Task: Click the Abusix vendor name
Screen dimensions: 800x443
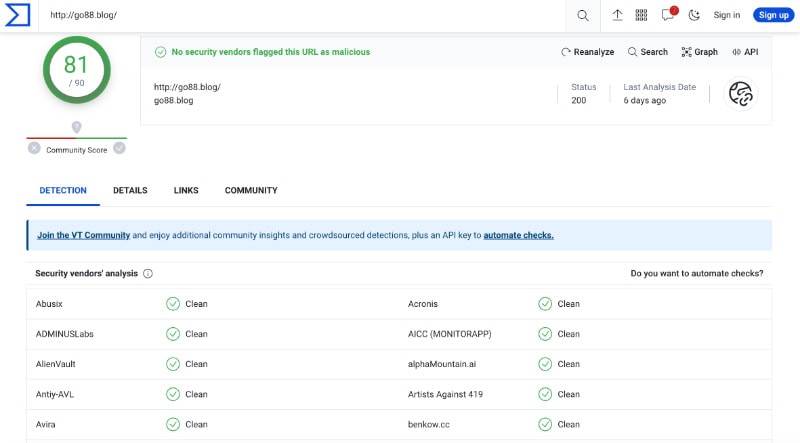Action: click(49, 304)
